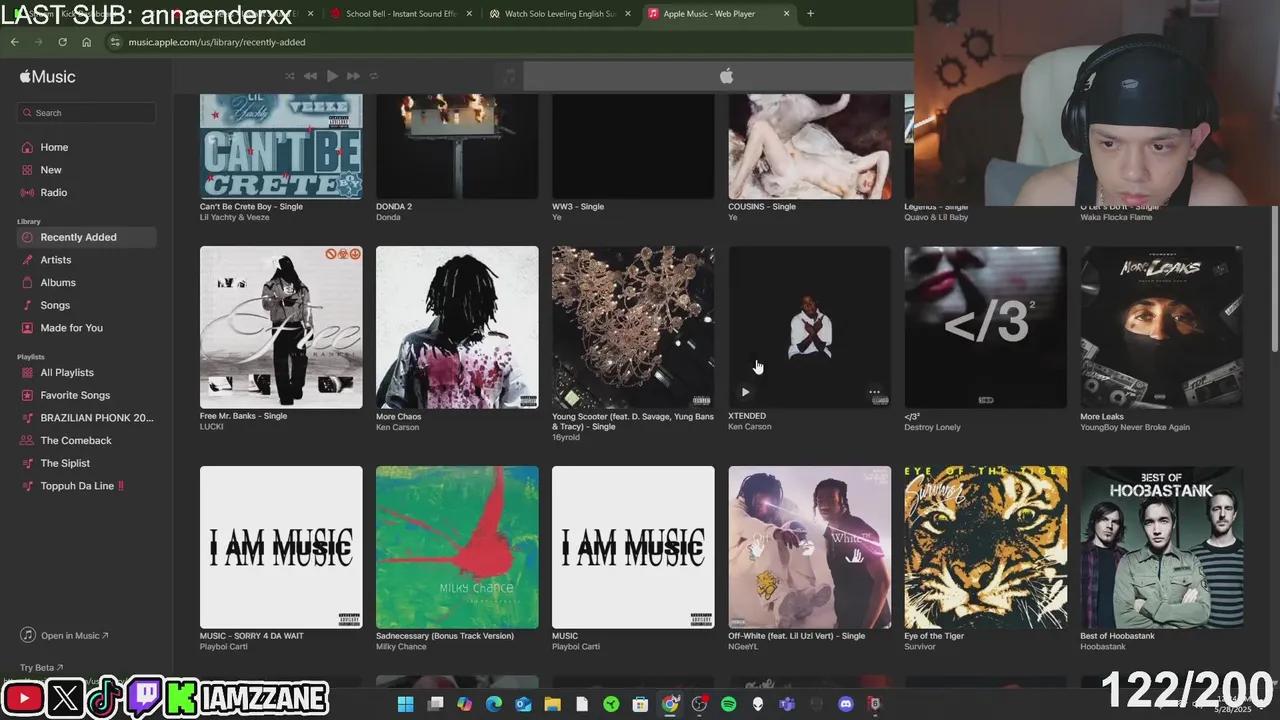Image resolution: width=1280 pixels, height=720 pixels.
Task: Open Spotify from the taskbar
Action: pos(728,705)
